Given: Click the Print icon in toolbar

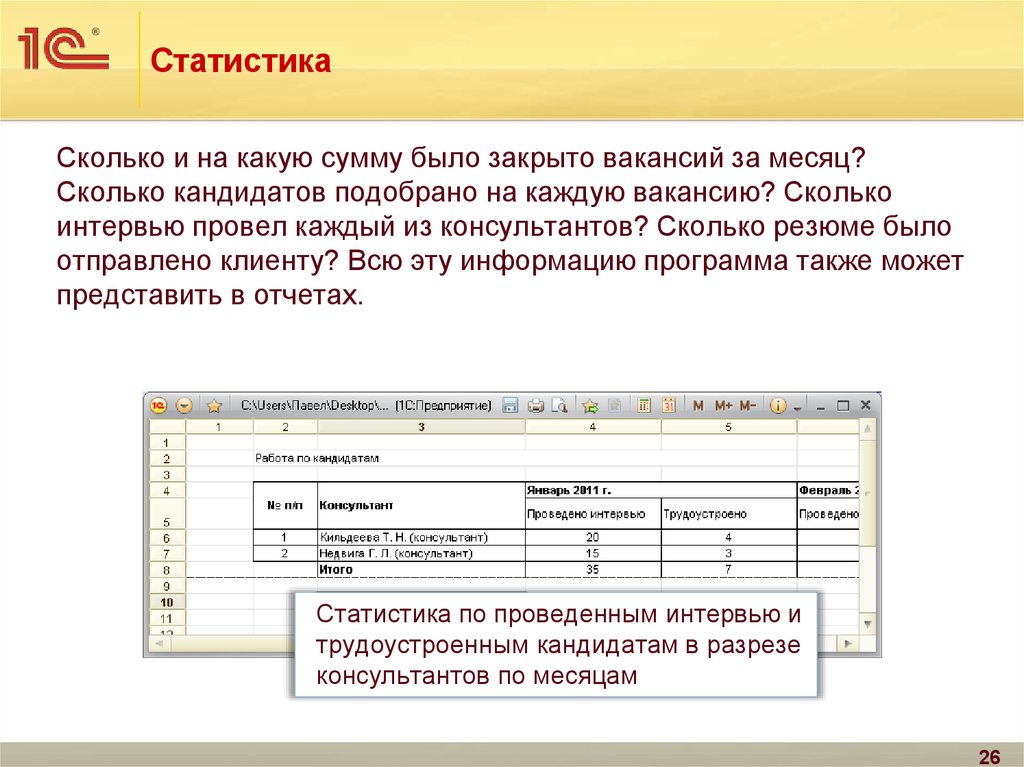Looking at the screenshot, I should pyautogui.click(x=535, y=406).
